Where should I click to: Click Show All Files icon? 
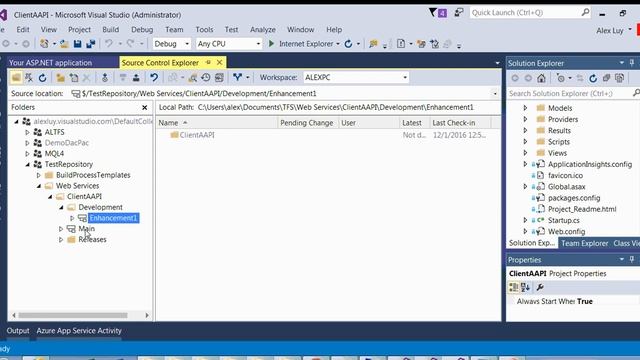click(620, 78)
